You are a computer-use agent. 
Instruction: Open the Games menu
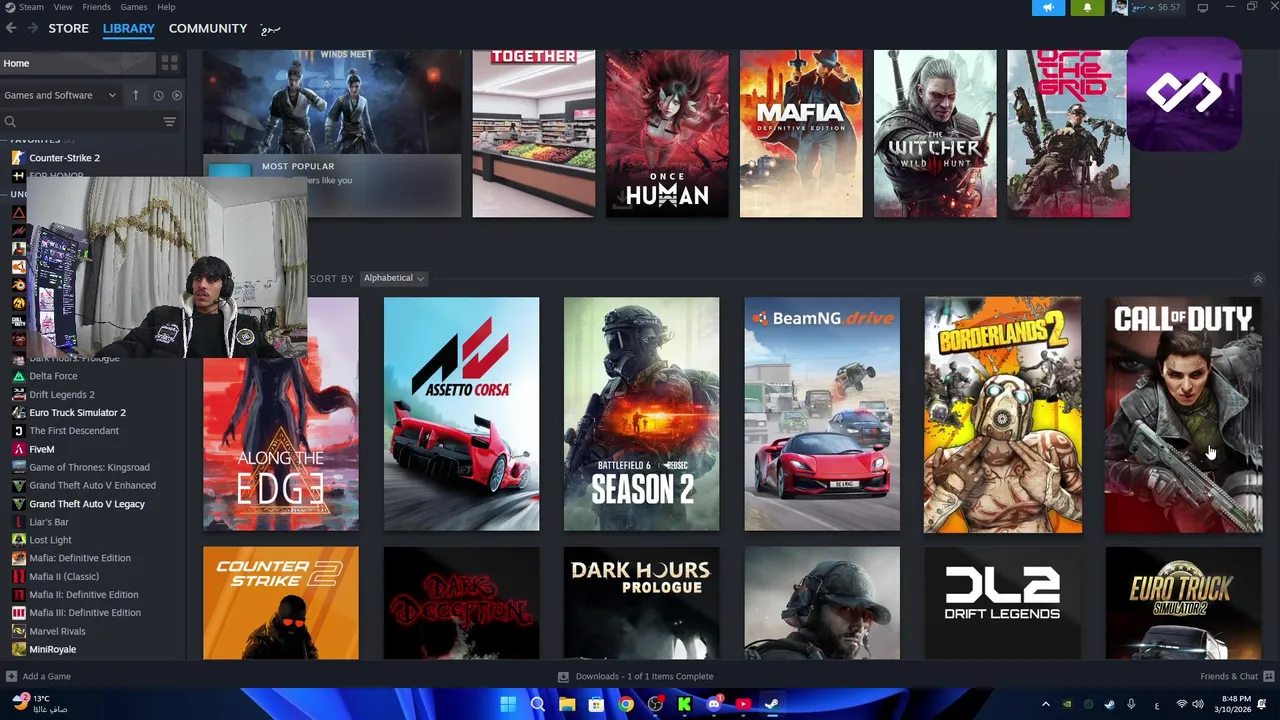pos(134,7)
